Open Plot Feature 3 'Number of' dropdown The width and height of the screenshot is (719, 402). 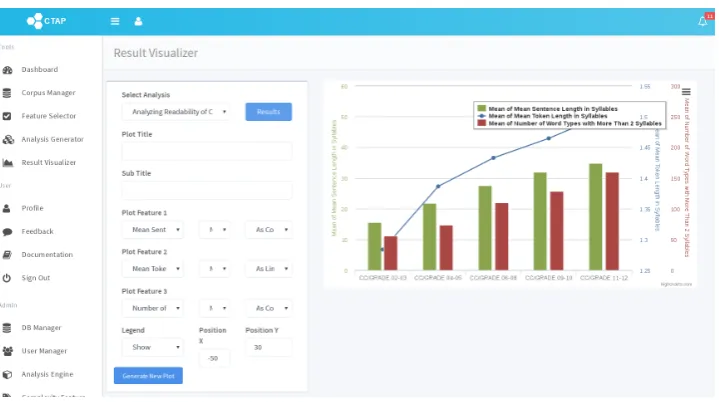click(x=153, y=308)
